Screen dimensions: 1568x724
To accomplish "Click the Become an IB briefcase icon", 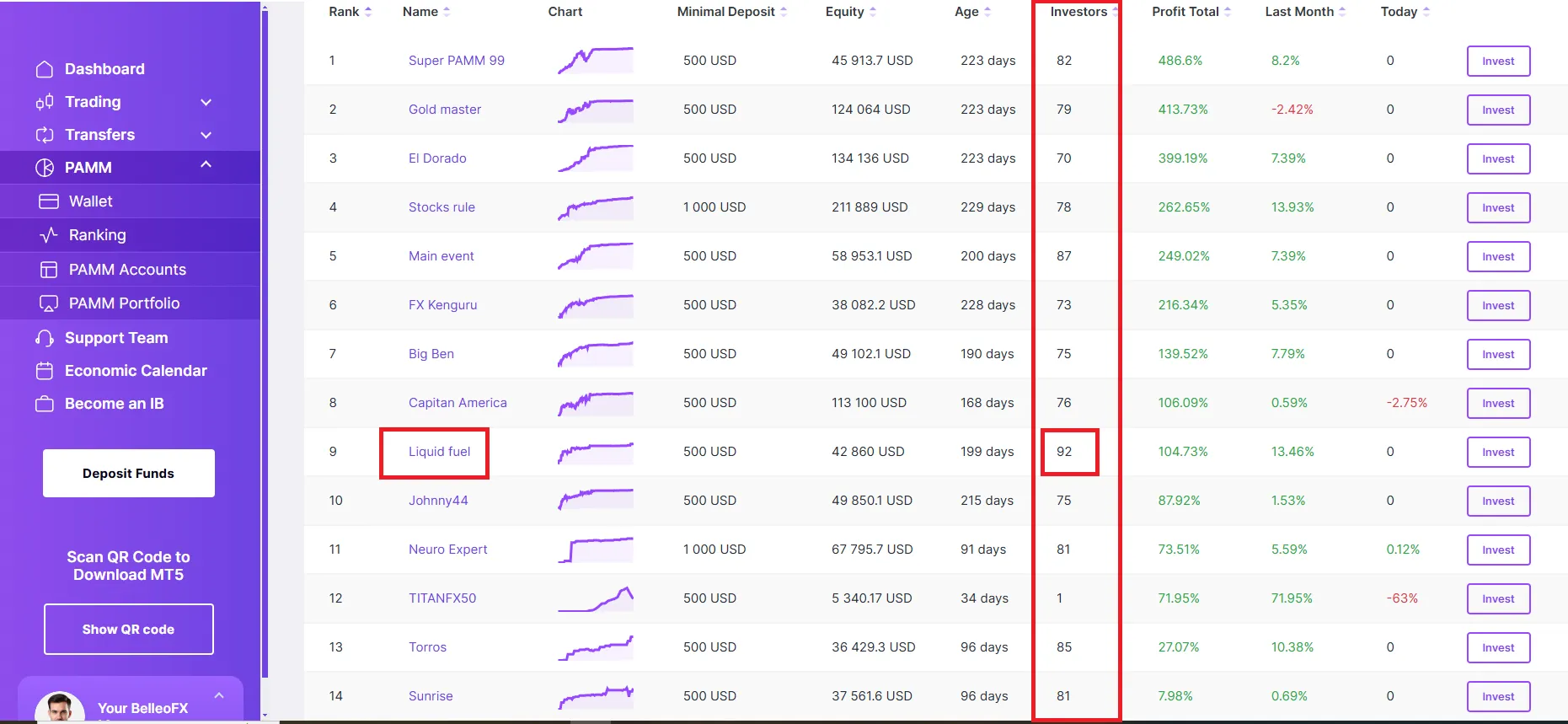I will (45, 404).
